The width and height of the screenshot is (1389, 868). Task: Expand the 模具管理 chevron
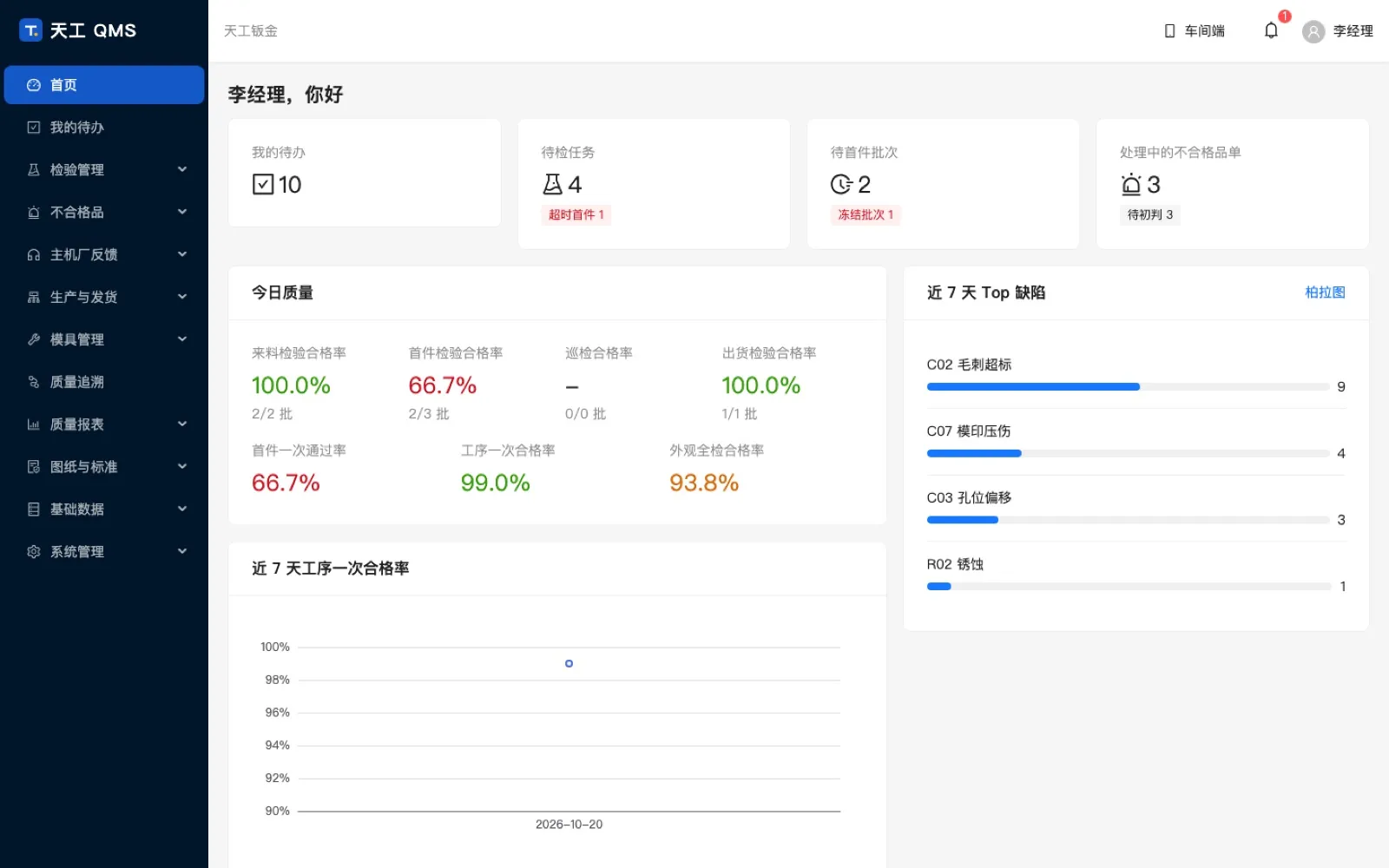182,339
